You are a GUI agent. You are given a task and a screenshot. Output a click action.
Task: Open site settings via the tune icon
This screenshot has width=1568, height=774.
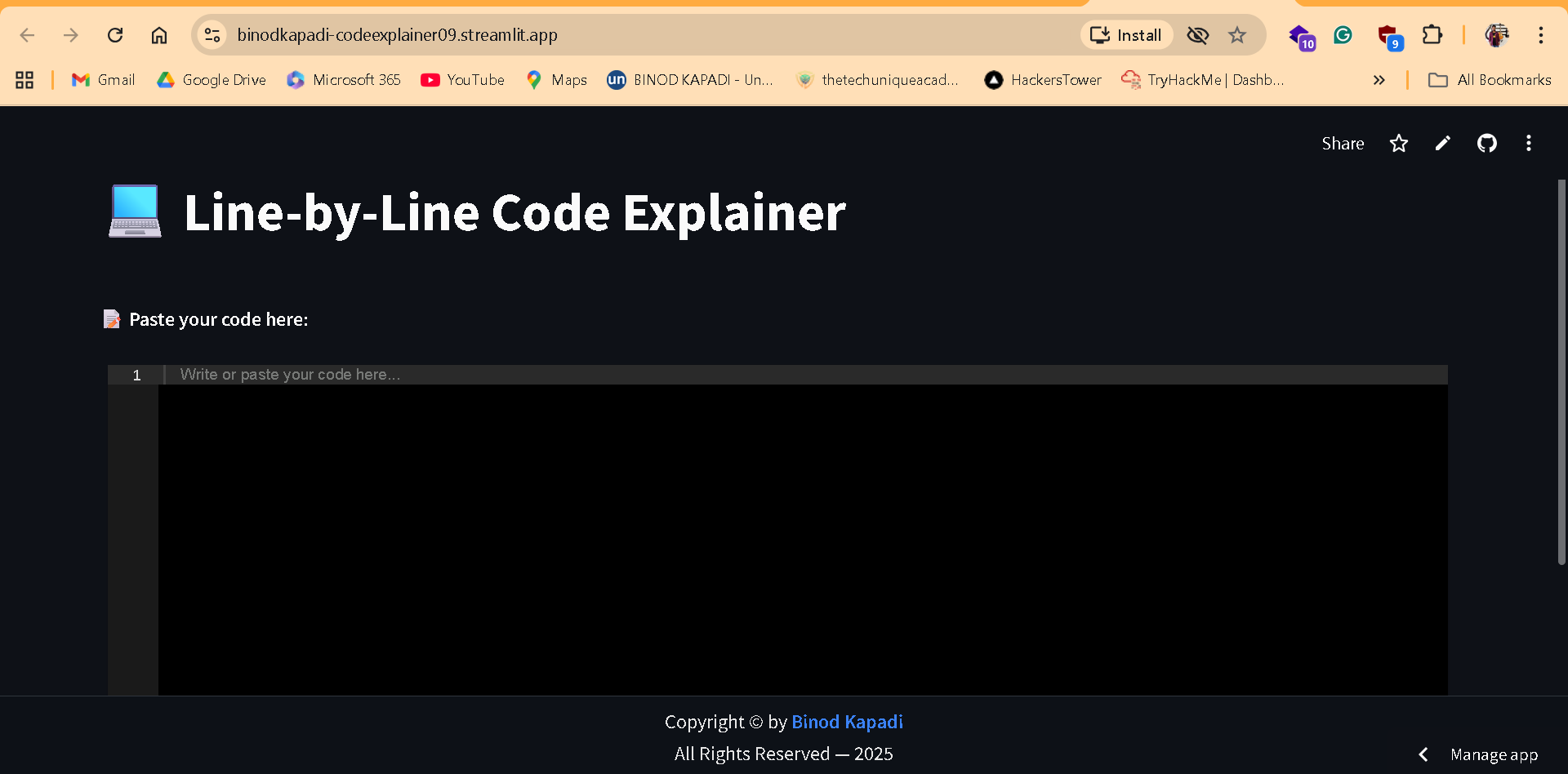(x=212, y=35)
